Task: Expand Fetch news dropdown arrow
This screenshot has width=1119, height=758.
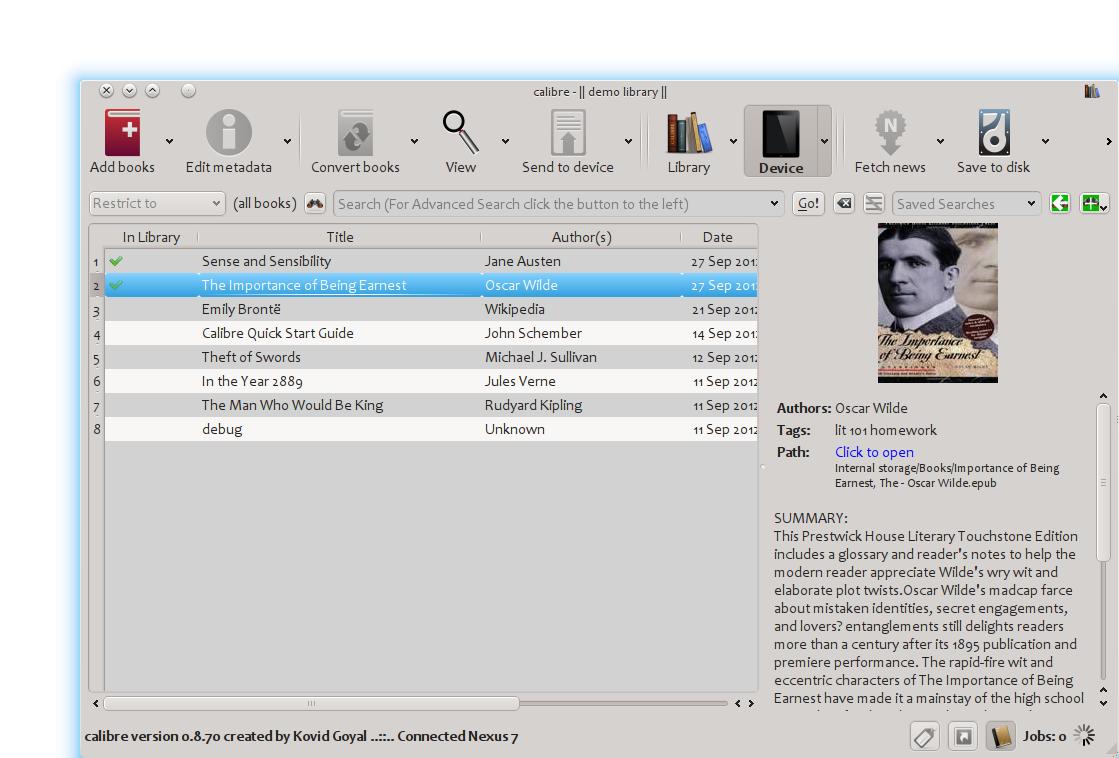Action: pos(940,141)
